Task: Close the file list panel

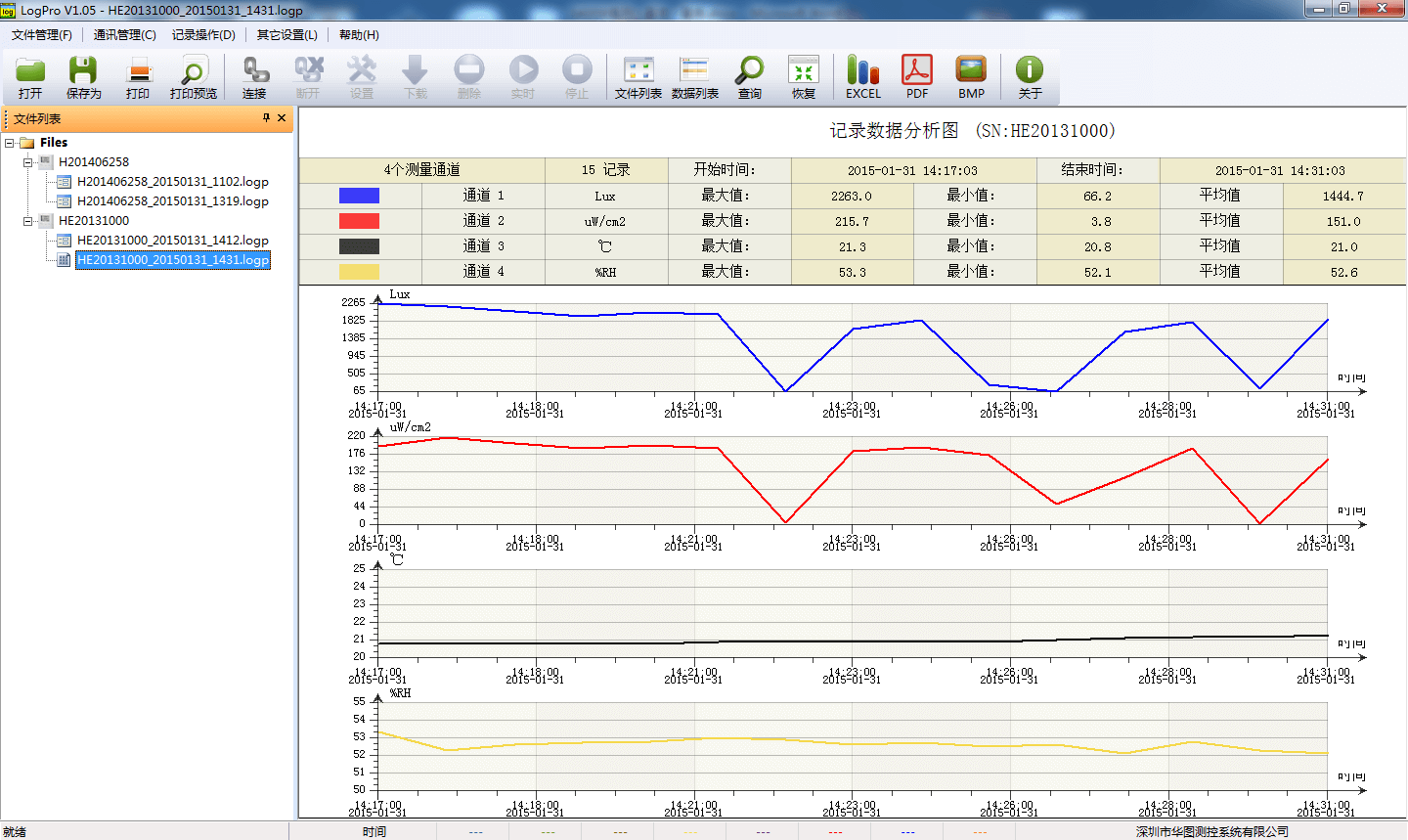Action: click(282, 118)
